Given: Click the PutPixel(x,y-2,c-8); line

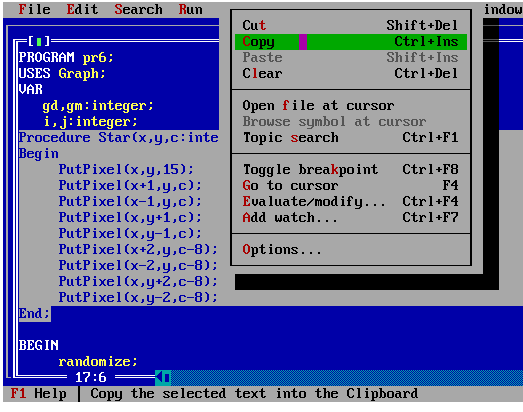Looking at the screenshot, I should point(138,298).
